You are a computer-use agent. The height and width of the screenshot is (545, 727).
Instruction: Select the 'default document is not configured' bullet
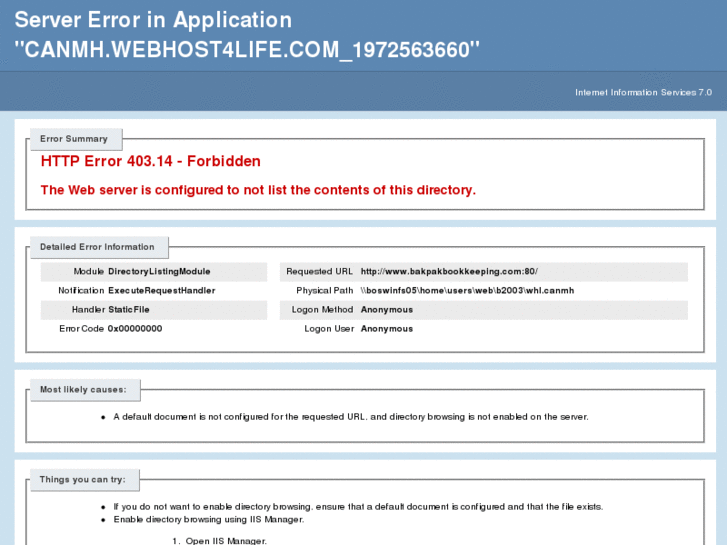pos(351,417)
